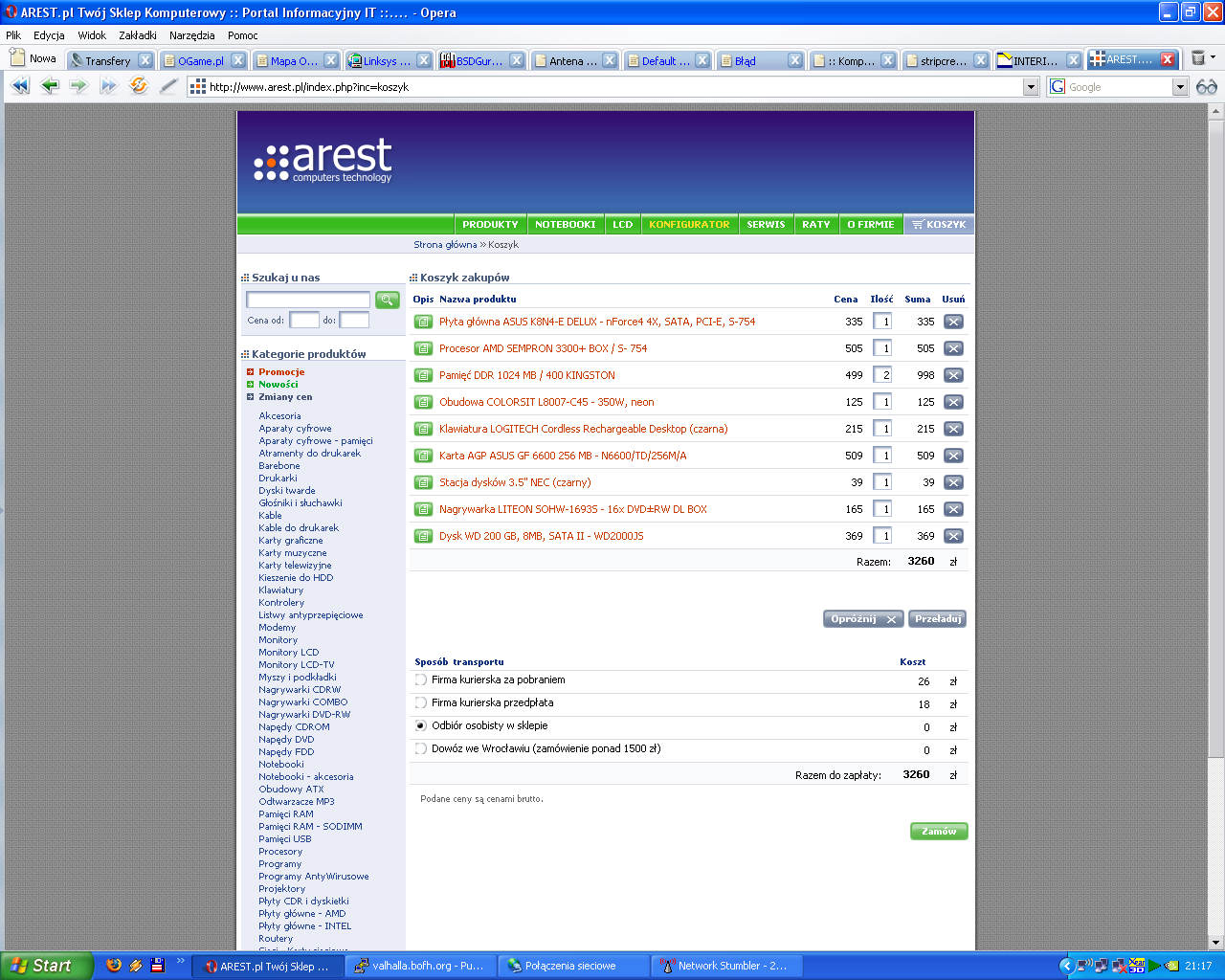Select Firma kurierska za pobraniem shipping

421,680
